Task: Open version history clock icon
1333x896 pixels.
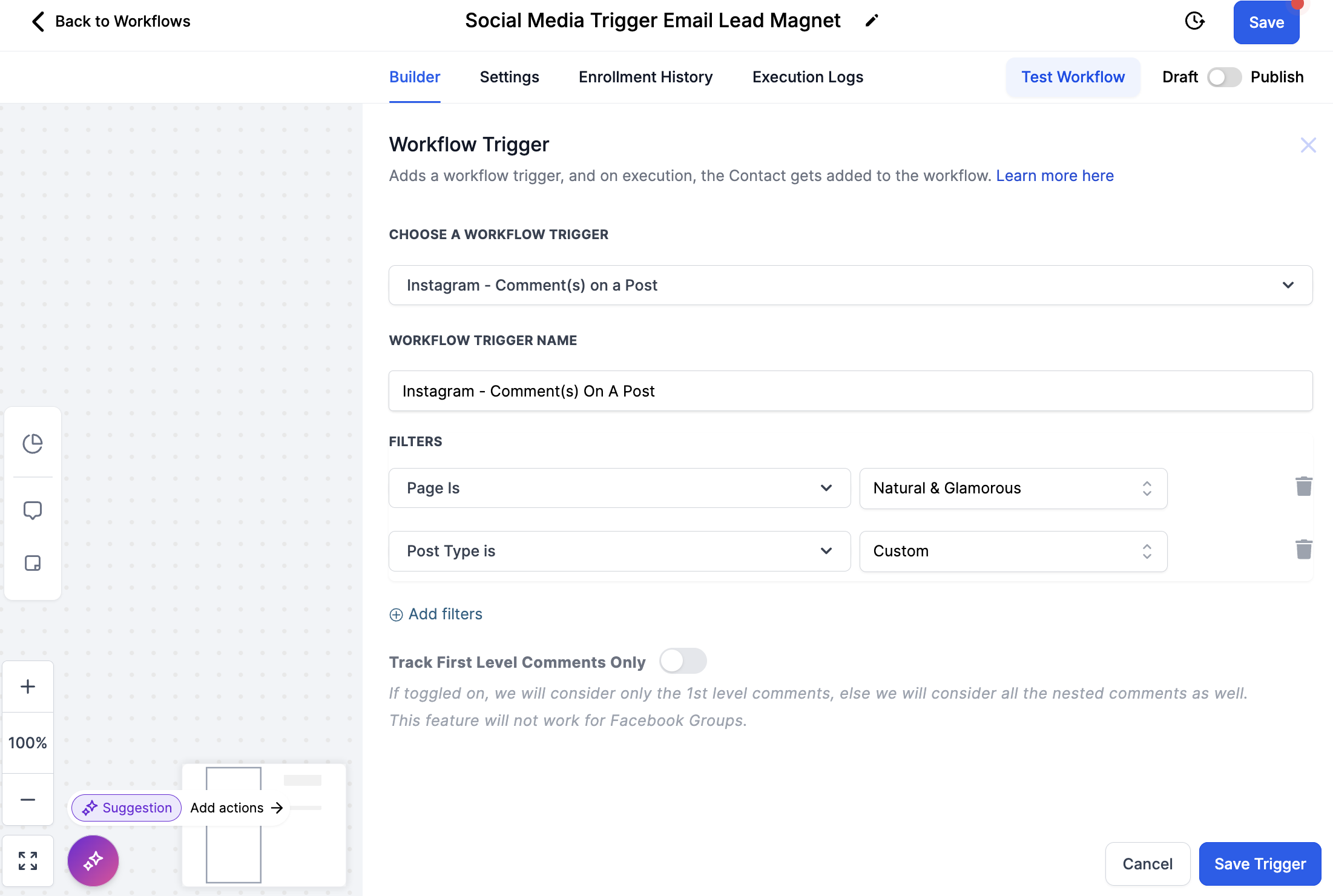Action: click(x=1194, y=21)
